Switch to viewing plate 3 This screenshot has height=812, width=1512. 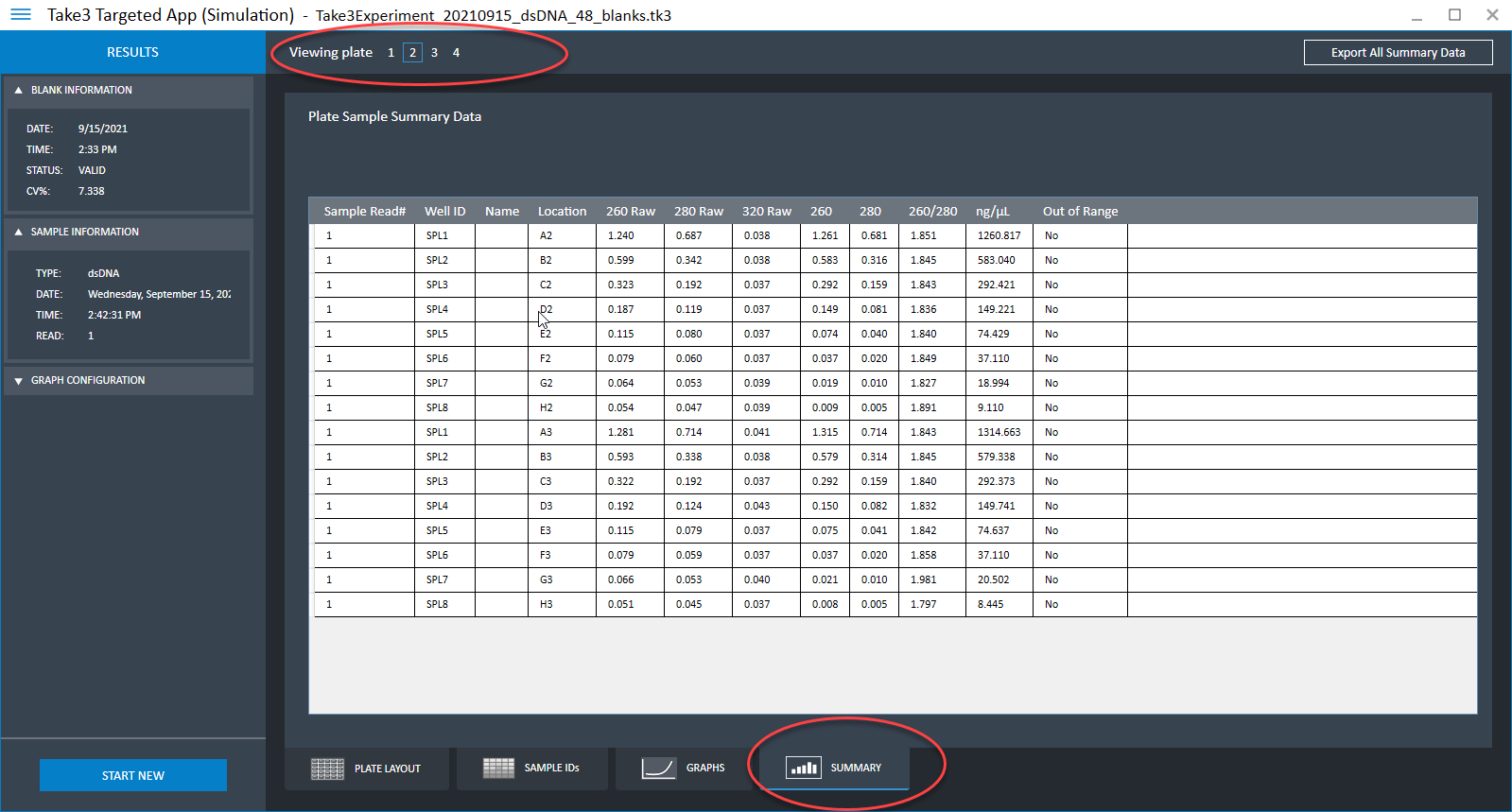tap(434, 53)
